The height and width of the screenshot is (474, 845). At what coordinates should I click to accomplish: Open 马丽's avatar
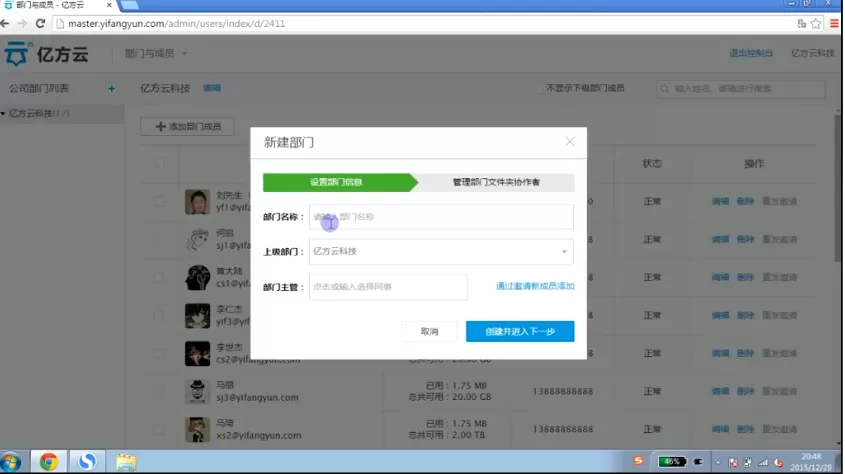[197, 392]
